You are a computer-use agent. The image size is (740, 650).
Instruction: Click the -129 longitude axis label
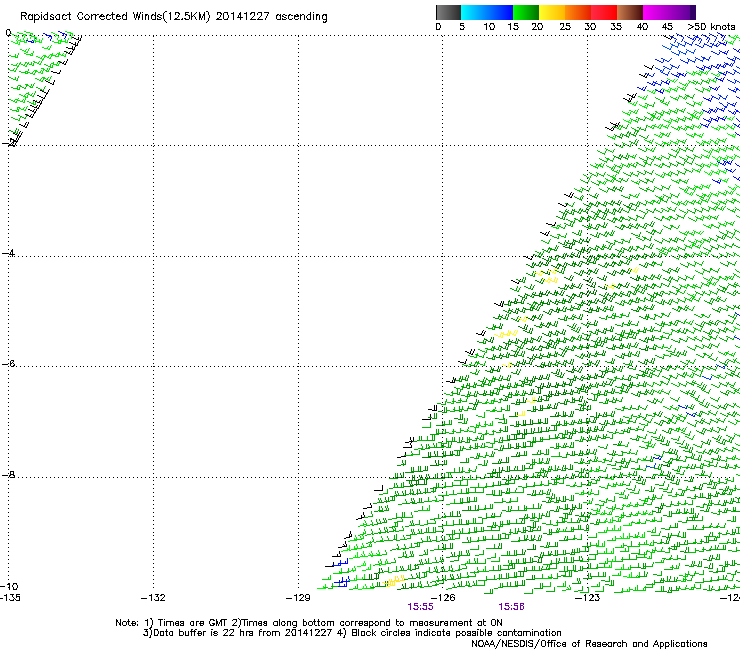[x=298, y=598]
